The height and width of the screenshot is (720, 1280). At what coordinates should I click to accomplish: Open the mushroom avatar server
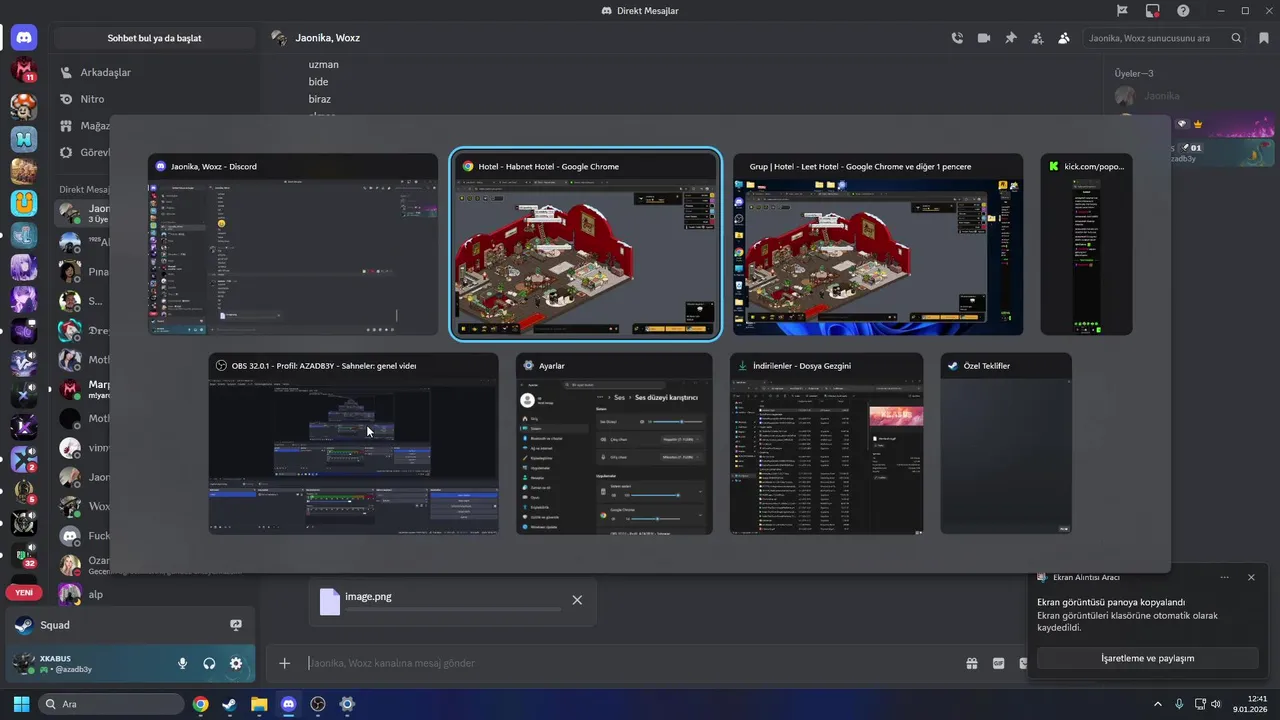24,105
